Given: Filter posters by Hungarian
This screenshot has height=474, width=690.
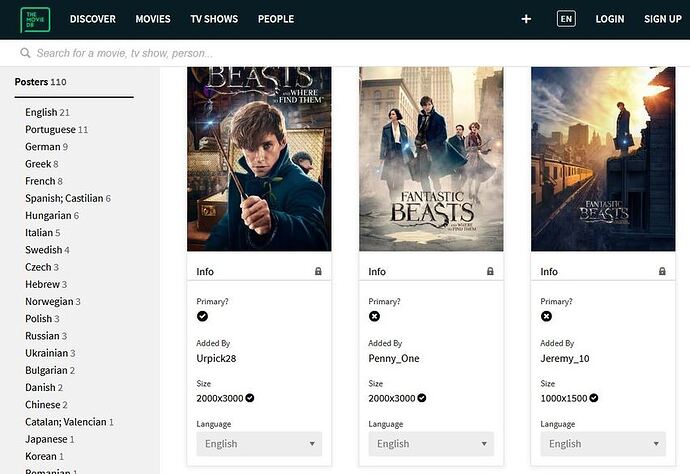Looking at the screenshot, I should tap(52, 215).
